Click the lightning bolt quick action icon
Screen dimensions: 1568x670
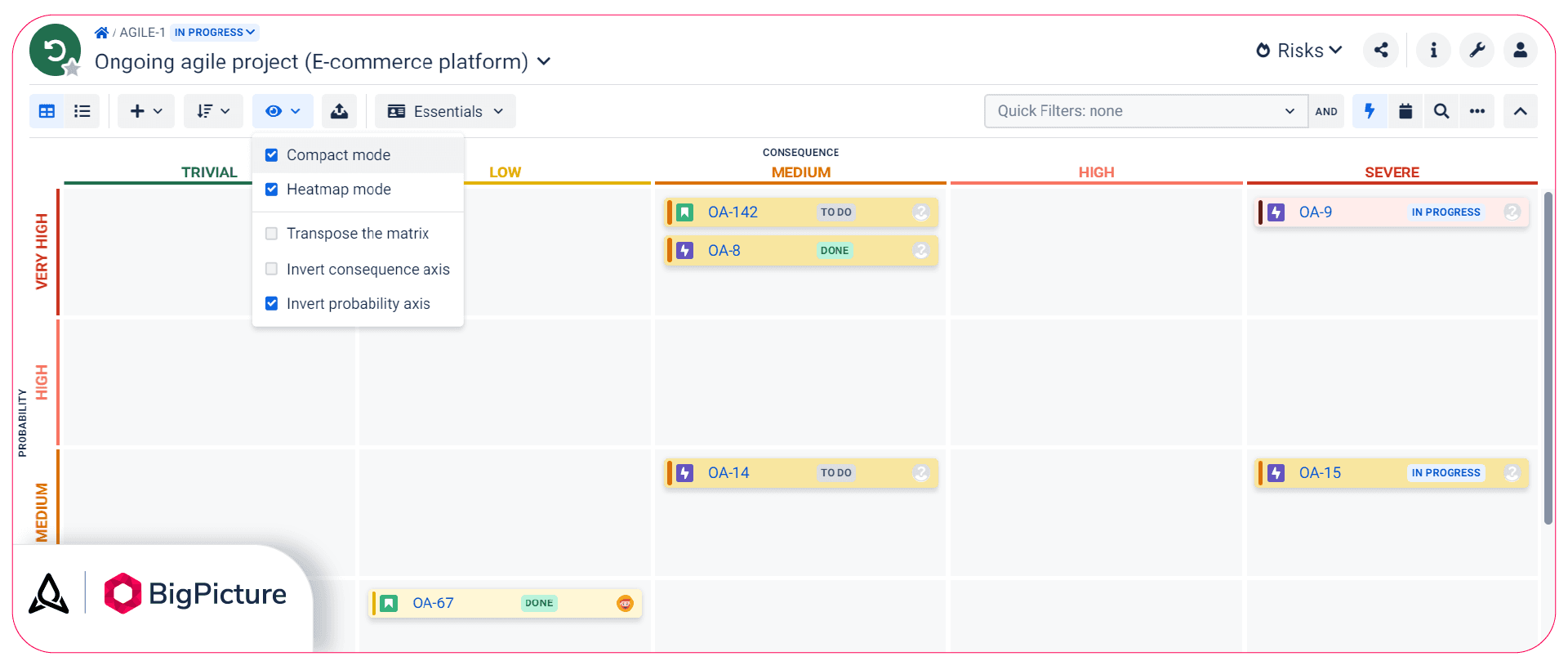pos(1370,111)
